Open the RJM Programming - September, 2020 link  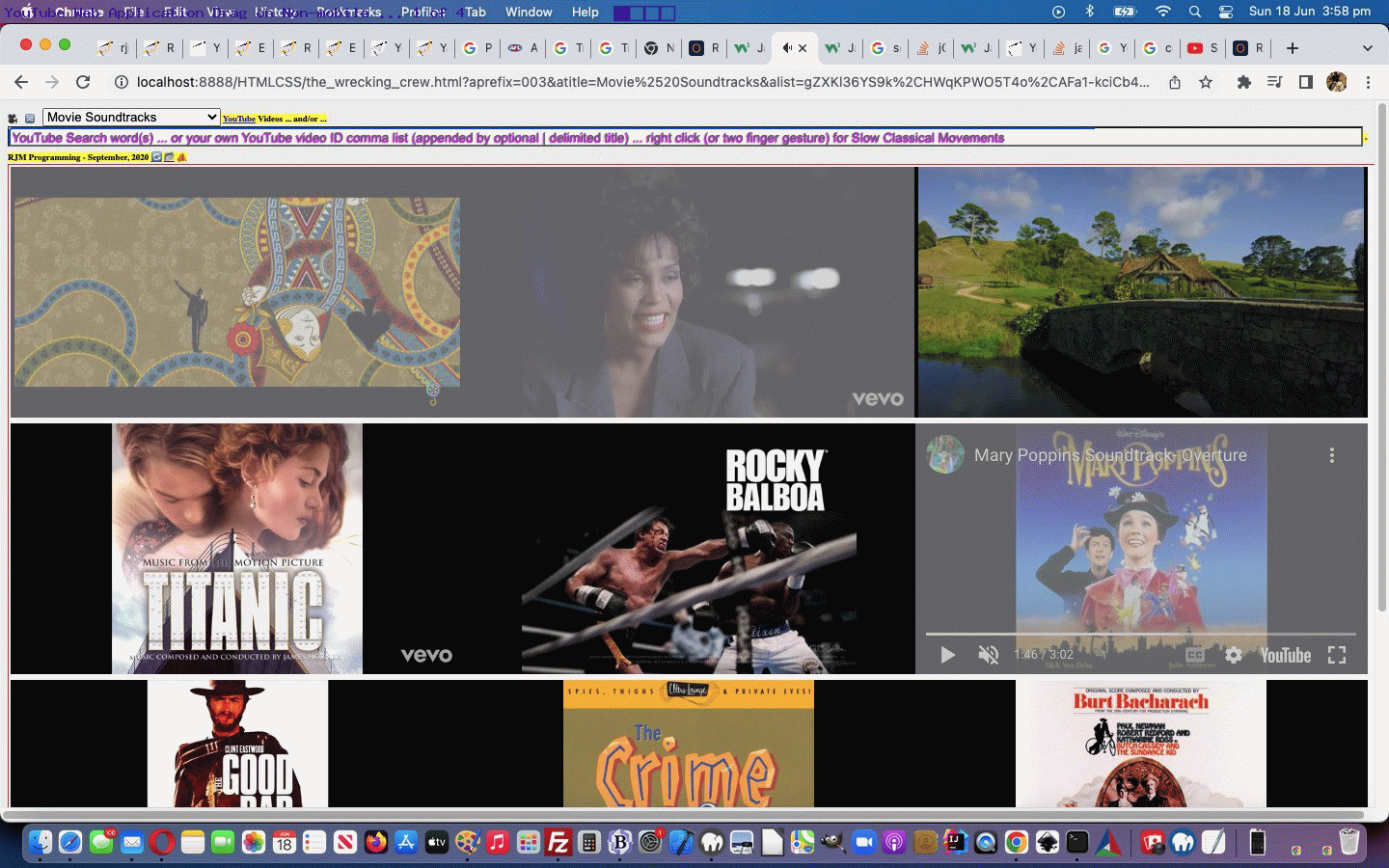tap(78, 157)
